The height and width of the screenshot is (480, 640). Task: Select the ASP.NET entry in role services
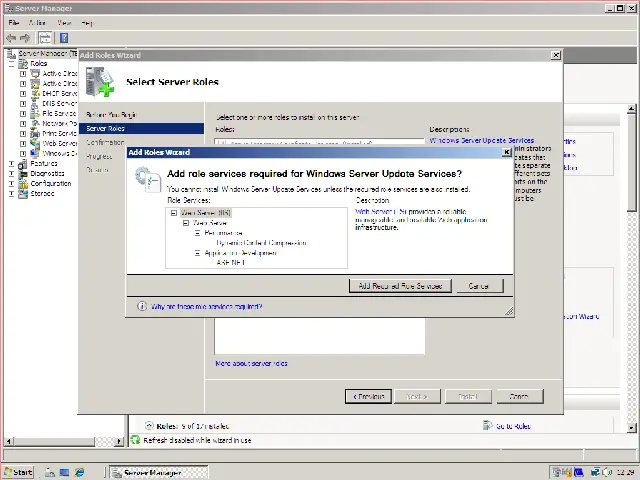[x=231, y=262]
